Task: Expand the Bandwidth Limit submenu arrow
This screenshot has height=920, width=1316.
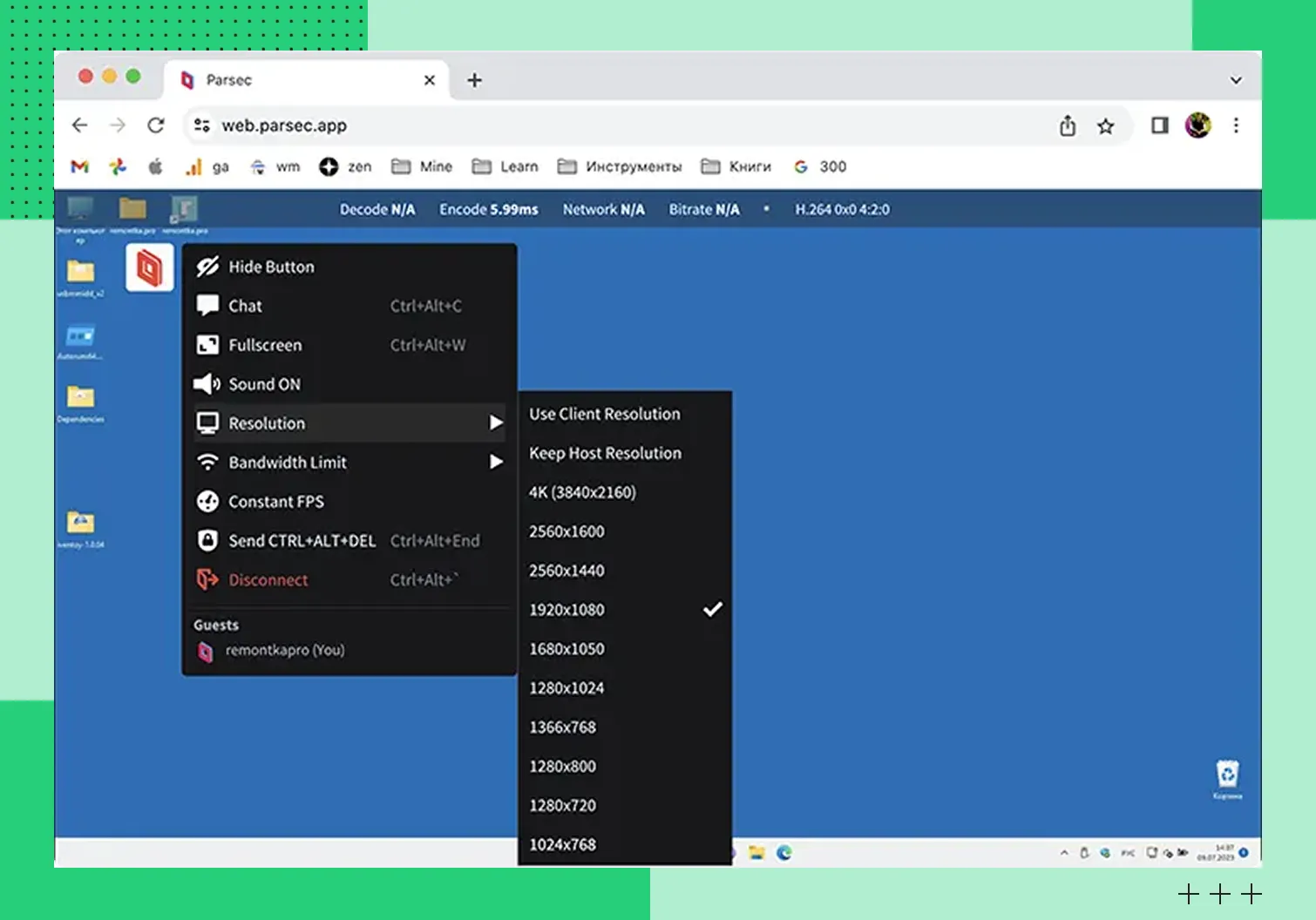Action: tap(495, 462)
